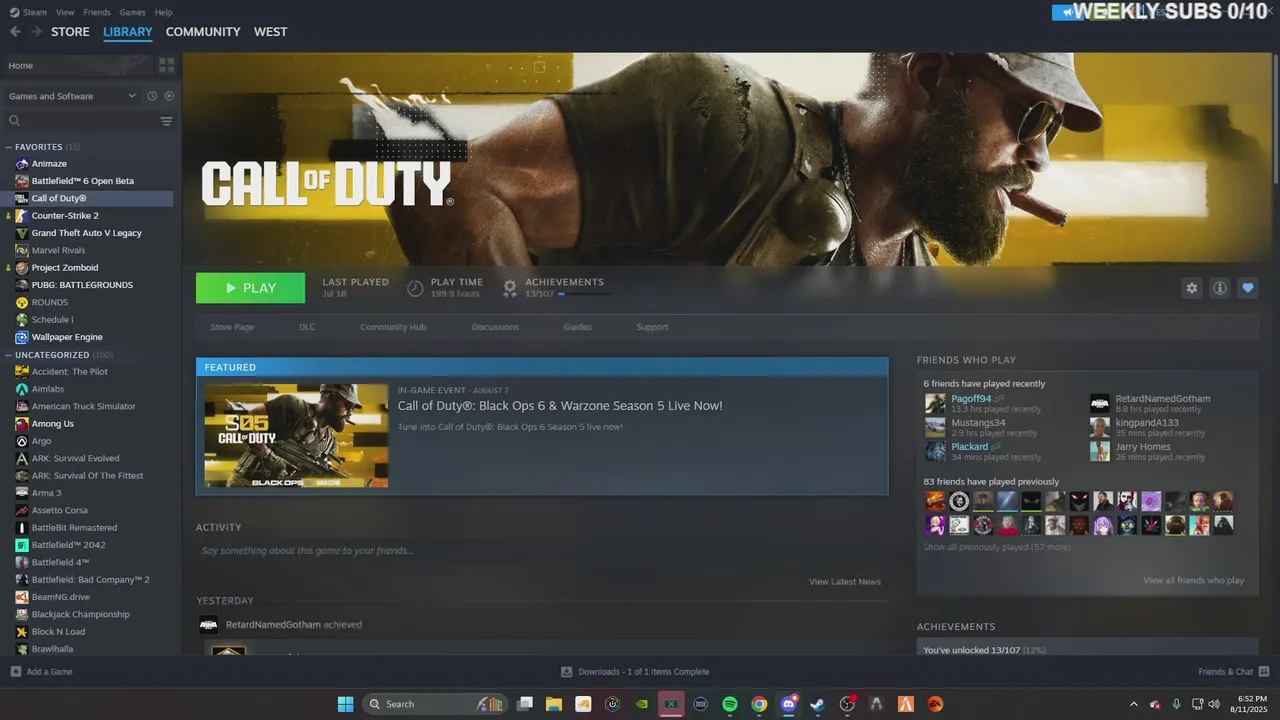This screenshot has width=1280, height=720.
Task: Go forward with the right arrow icon
Action: tap(37, 32)
